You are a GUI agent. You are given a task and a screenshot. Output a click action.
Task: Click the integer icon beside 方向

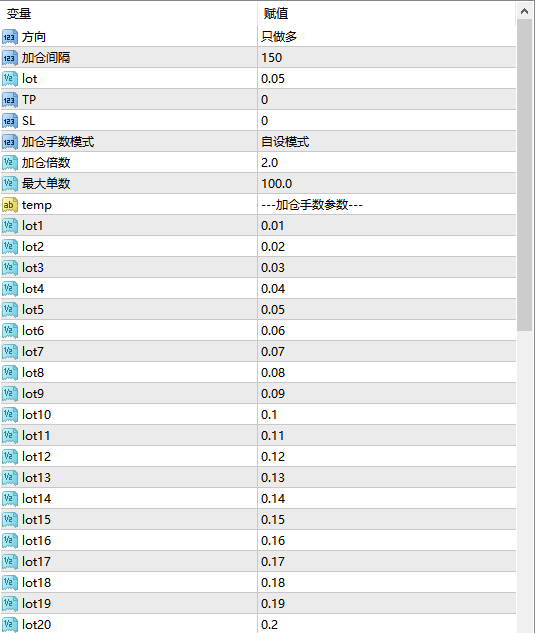(x=10, y=37)
